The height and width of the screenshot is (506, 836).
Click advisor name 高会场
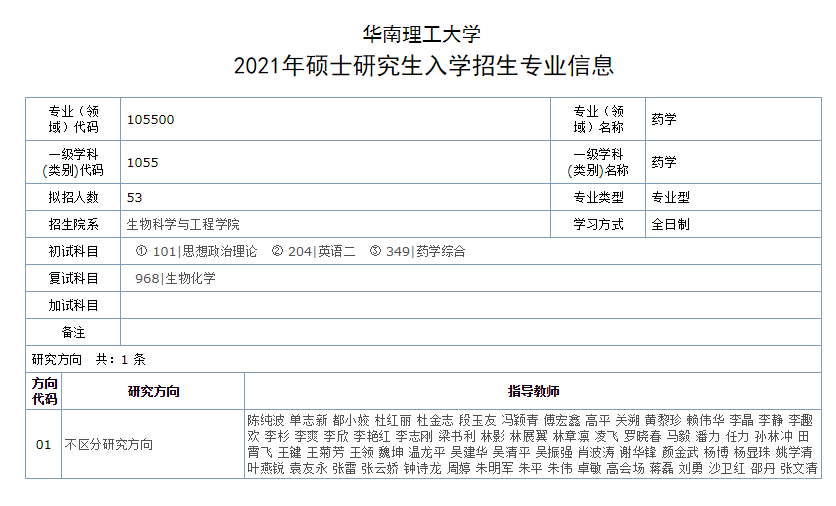625,469
